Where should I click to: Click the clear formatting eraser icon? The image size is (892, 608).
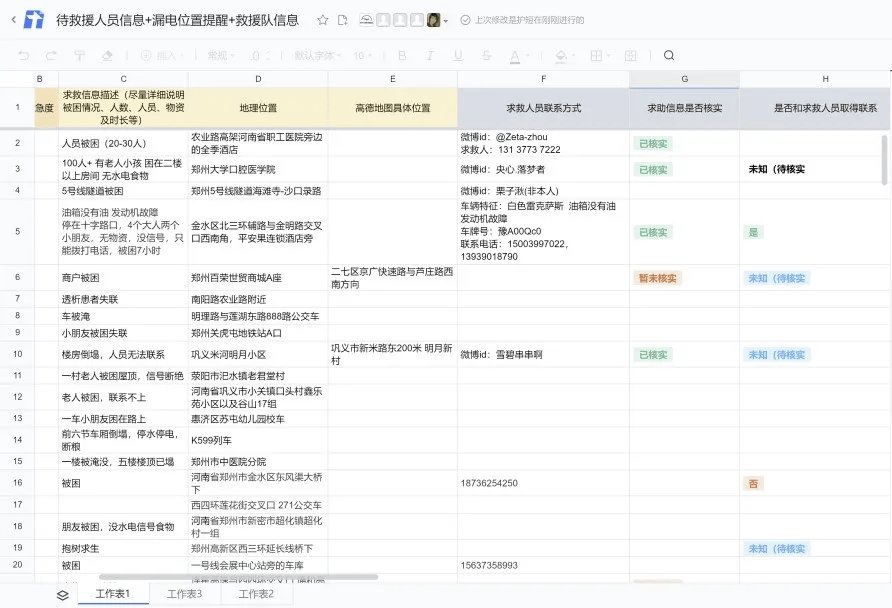pos(107,55)
